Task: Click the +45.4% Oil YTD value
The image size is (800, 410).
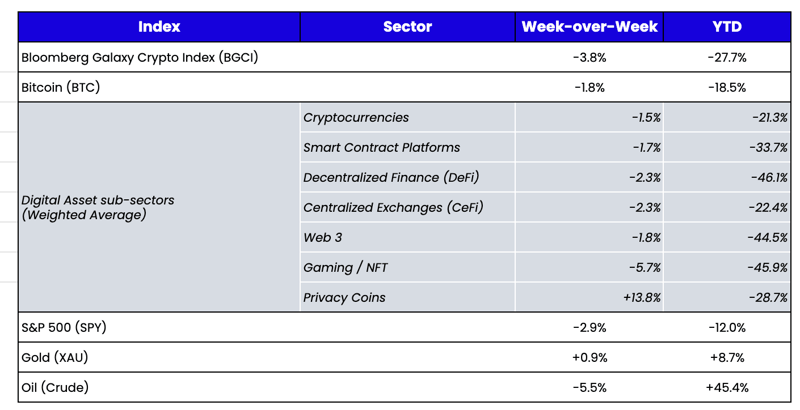Action: coord(727,388)
